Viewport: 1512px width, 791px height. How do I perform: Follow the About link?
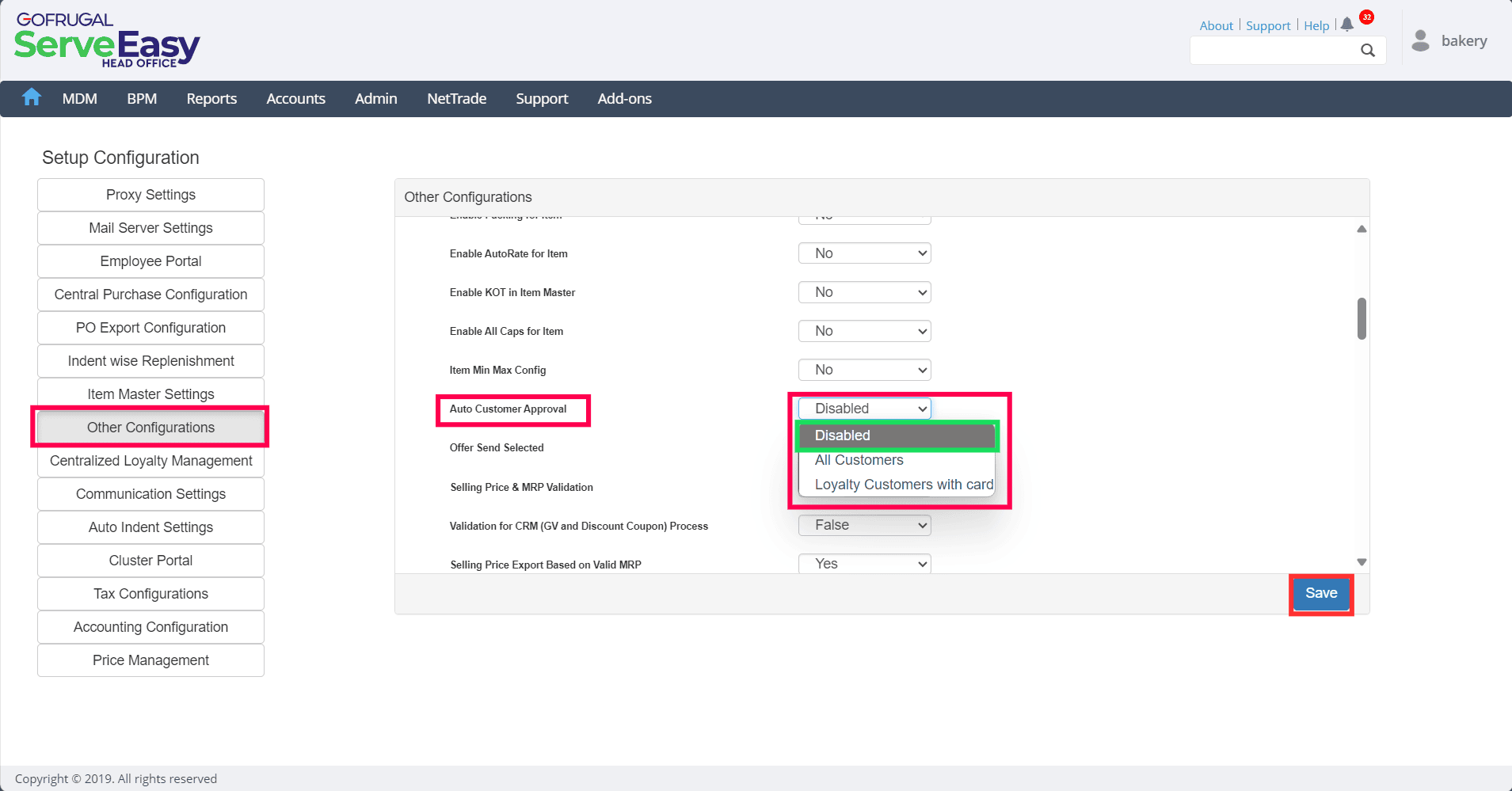coord(1216,25)
